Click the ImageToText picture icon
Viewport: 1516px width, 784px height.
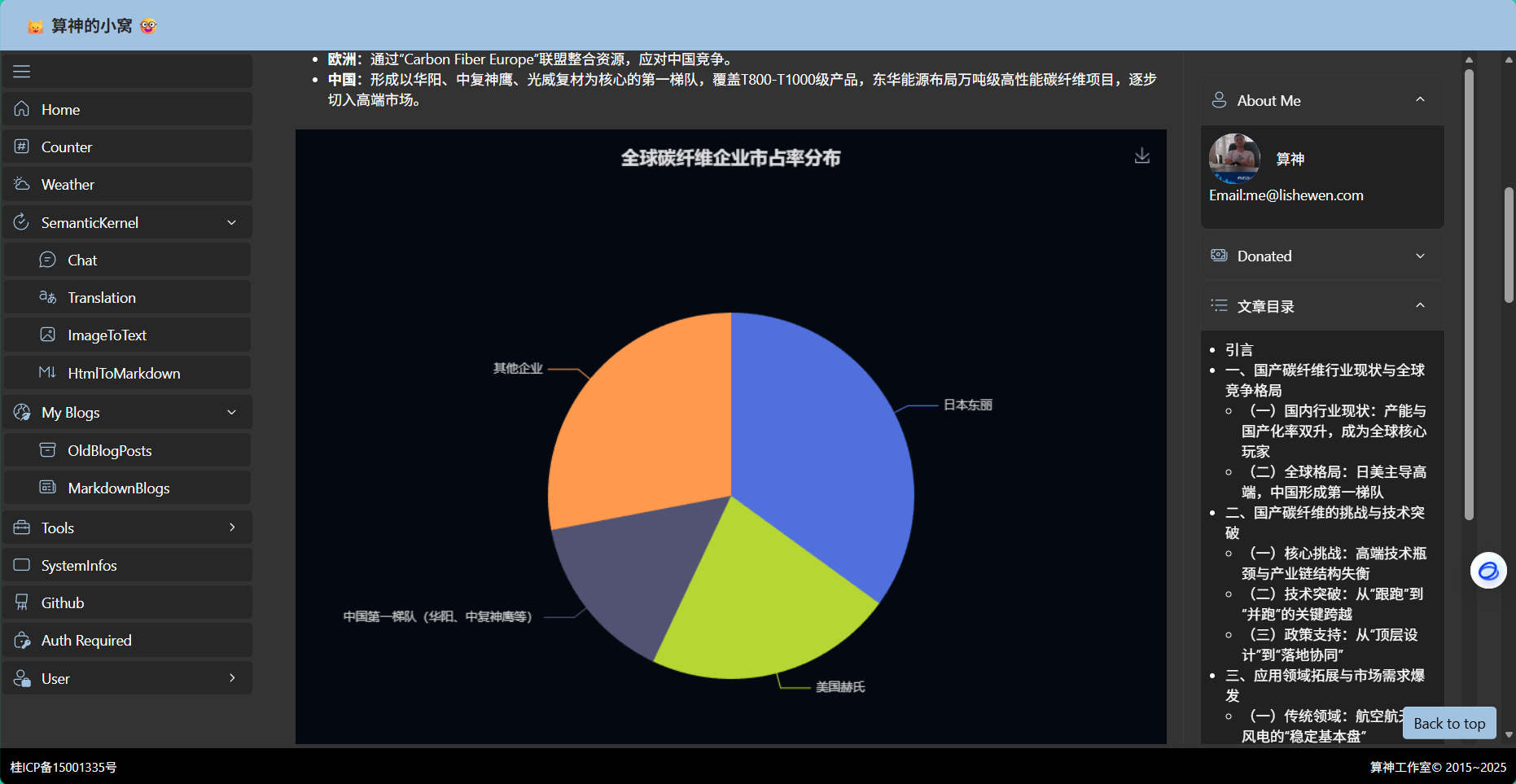[x=48, y=335]
